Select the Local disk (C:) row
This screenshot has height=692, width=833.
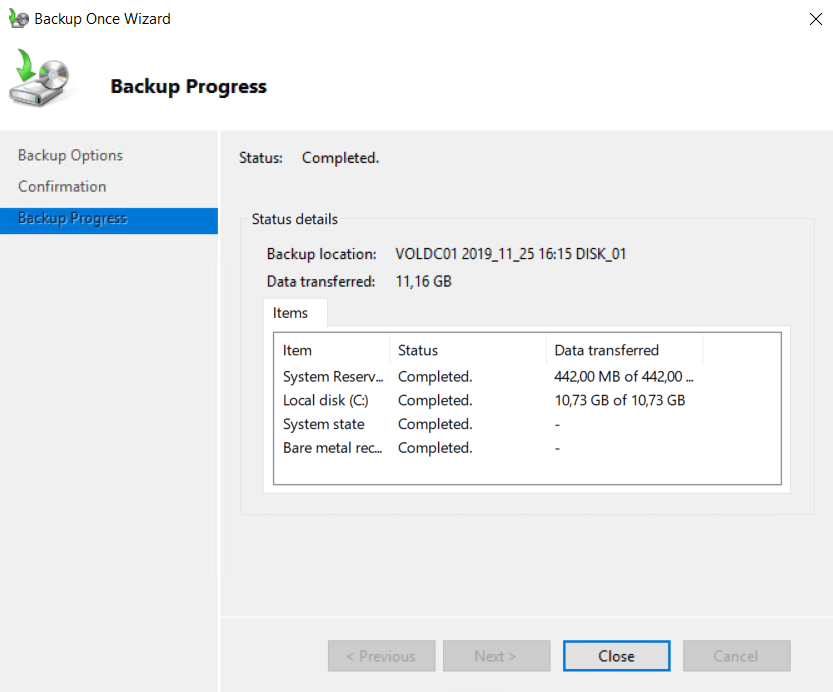[x=326, y=401]
